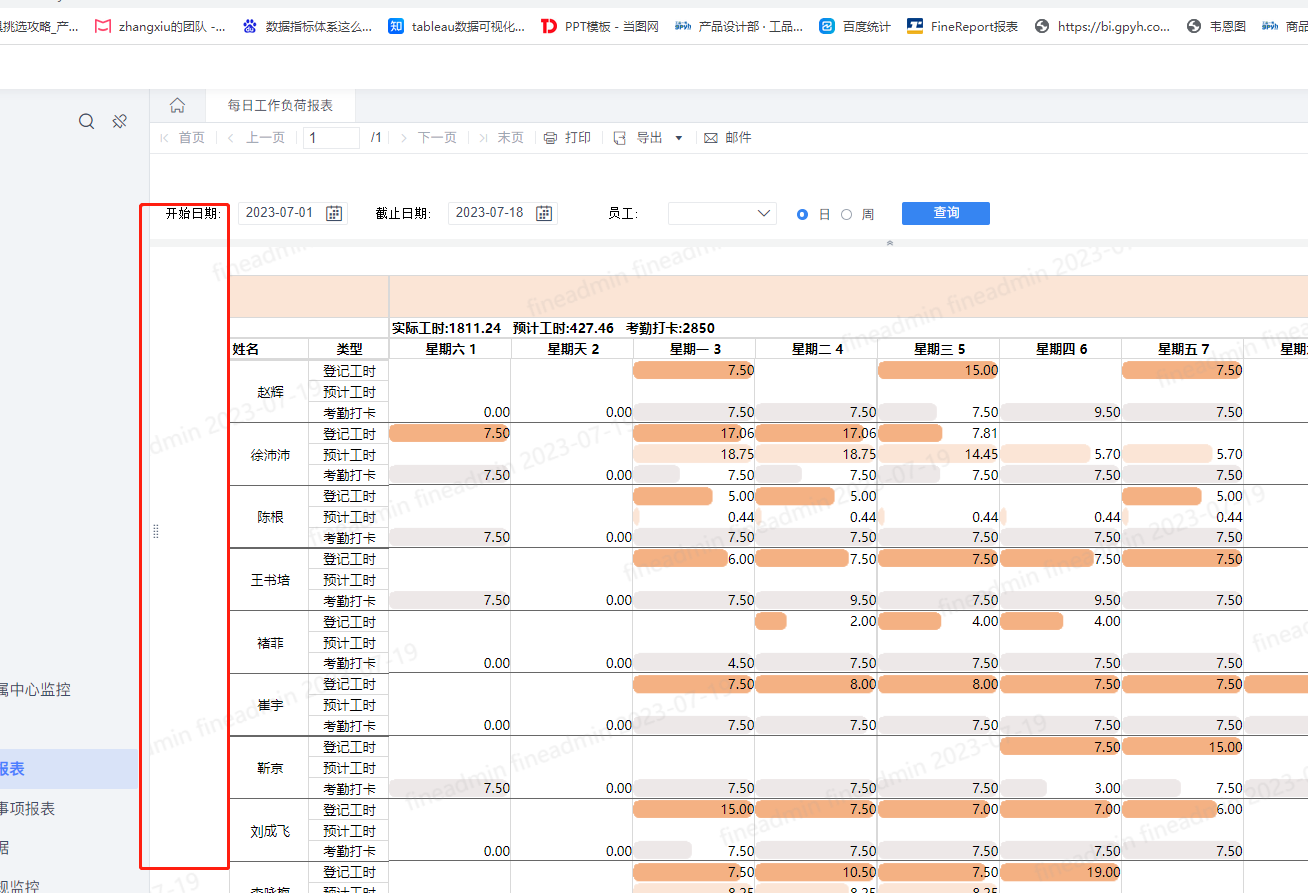The width and height of the screenshot is (1308, 893).
Task: Open the zhangxiu的团队 bookmark
Action: pos(160,27)
